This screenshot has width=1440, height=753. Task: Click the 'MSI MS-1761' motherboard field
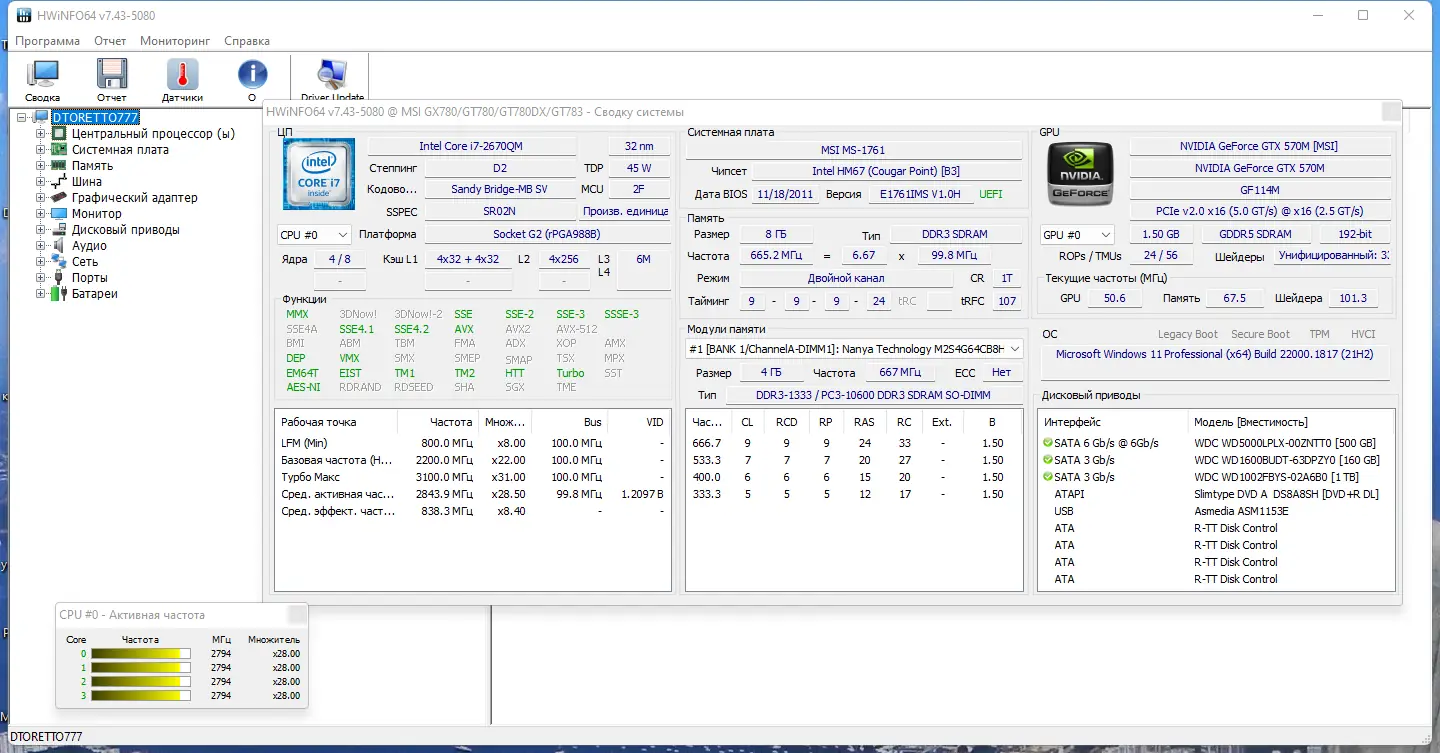pos(853,150)
